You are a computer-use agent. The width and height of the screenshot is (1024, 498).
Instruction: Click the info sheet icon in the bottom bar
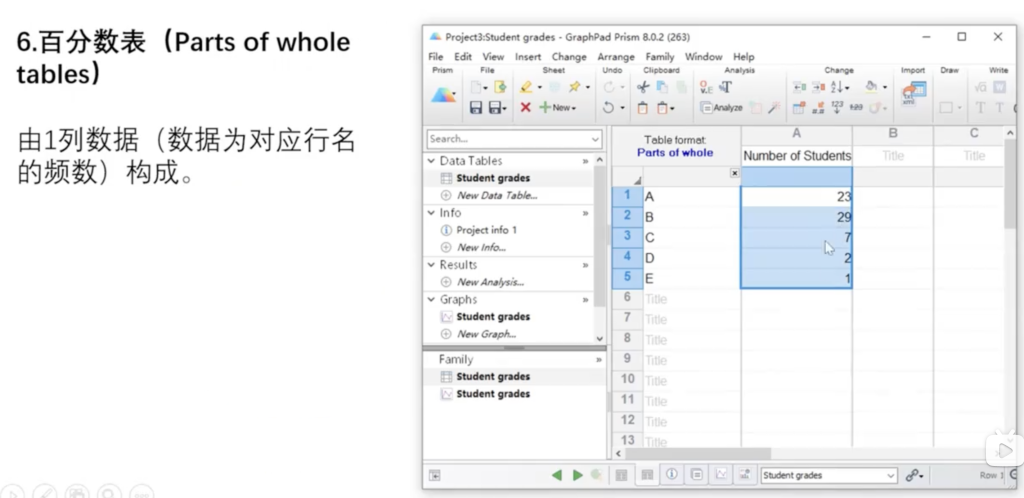point(671,476)
